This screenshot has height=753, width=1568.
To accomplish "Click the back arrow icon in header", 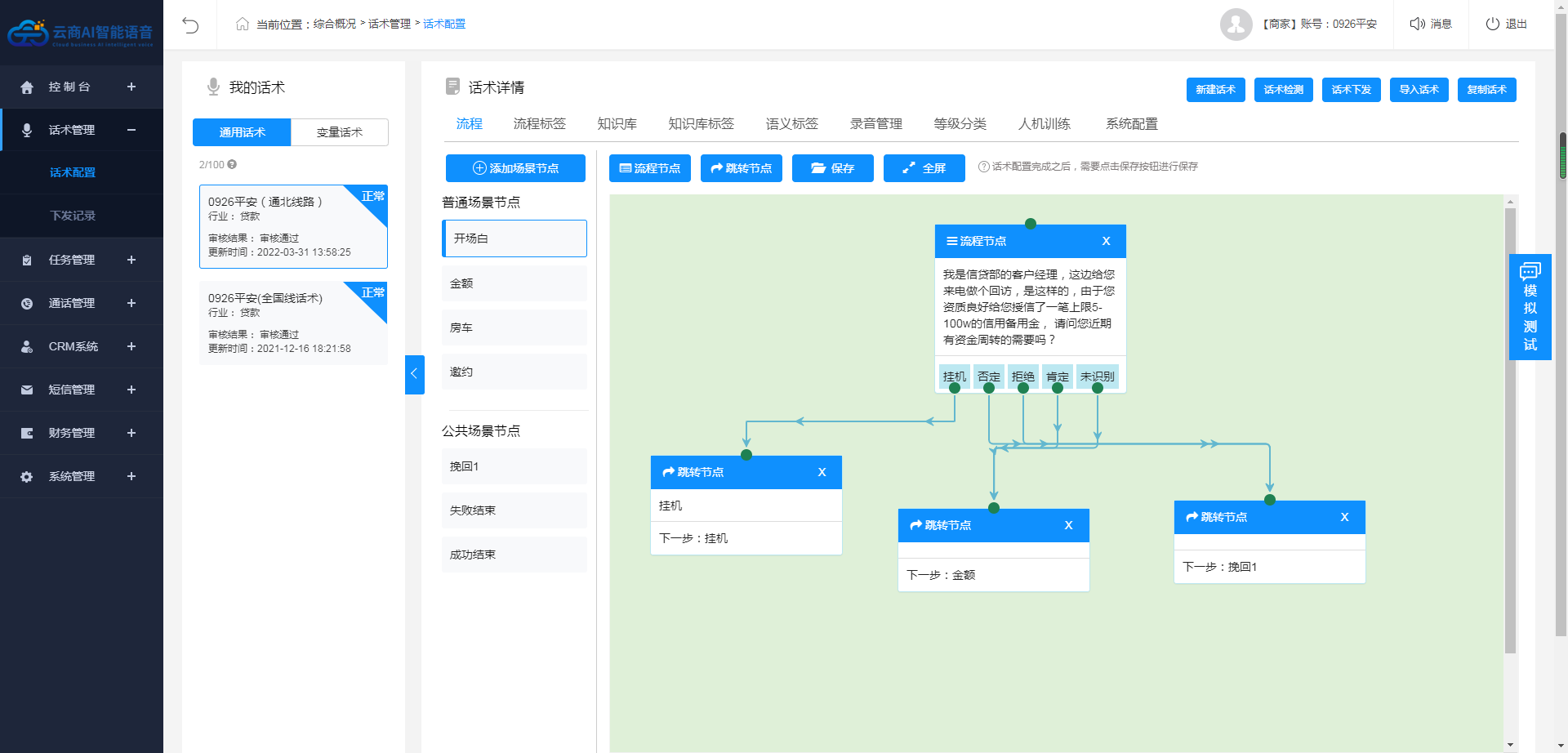I will (190, 25).
